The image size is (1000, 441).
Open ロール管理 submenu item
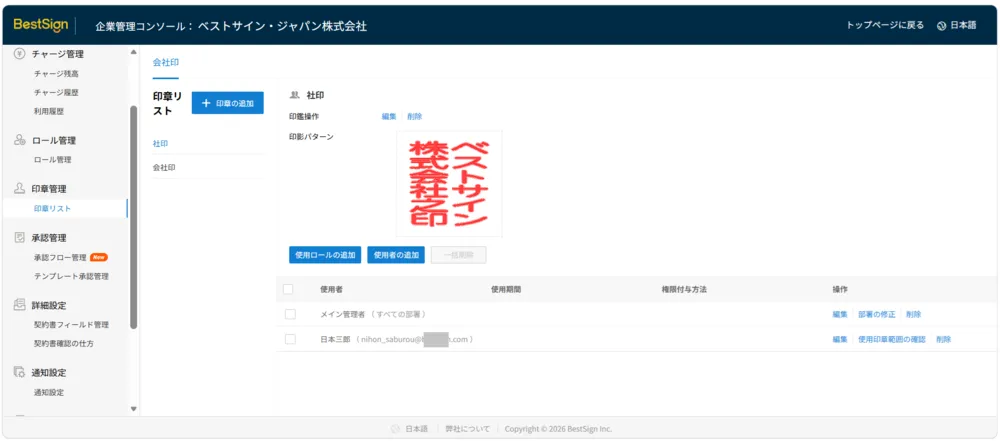(53, 160)
